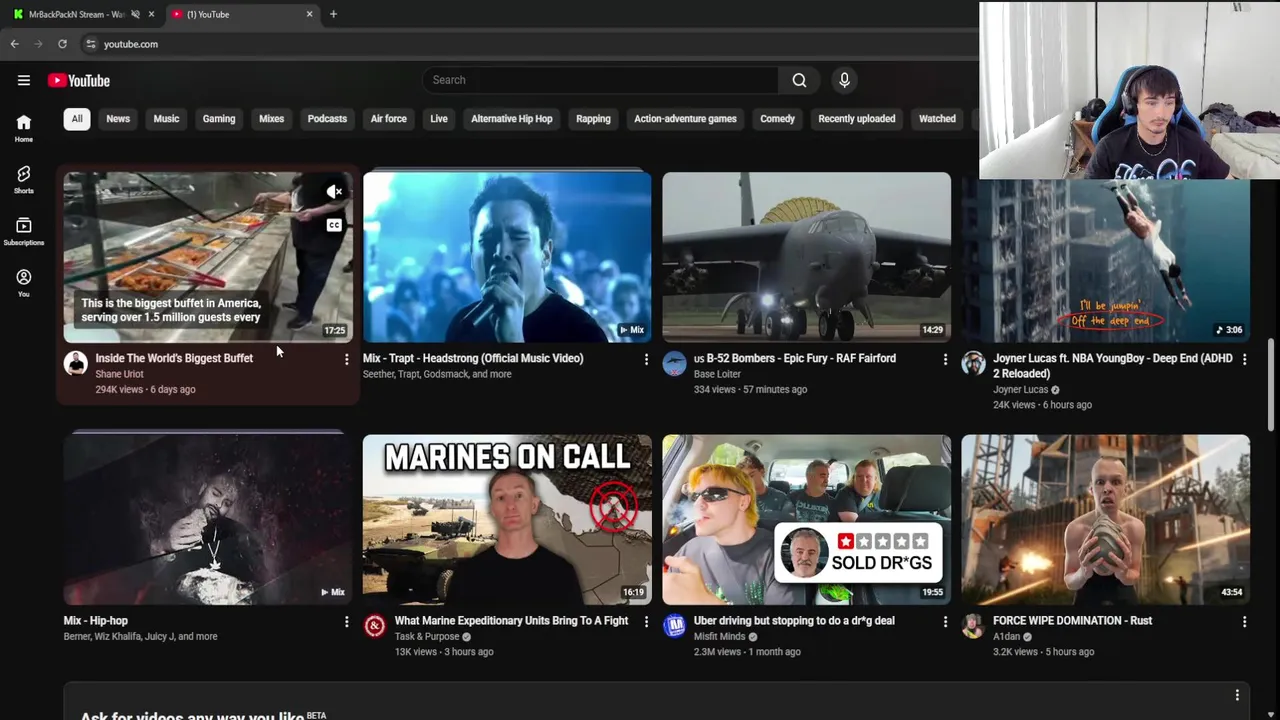Open Subscriptions in the left sidebar
The height and width of the screenshot is (720, 1280).
pyautogui.click(x=24, y=232)
